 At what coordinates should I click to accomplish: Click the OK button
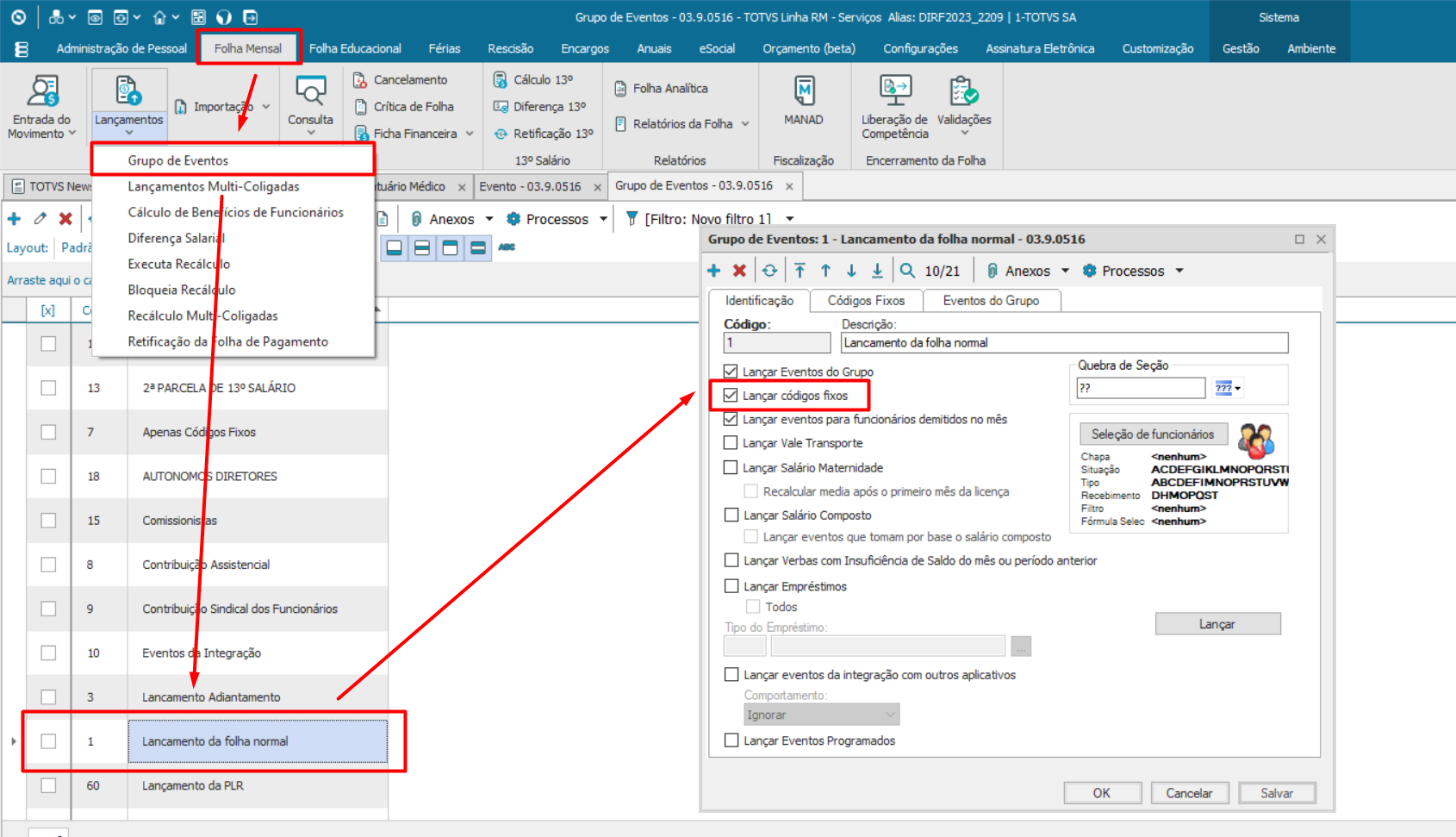1102,793
